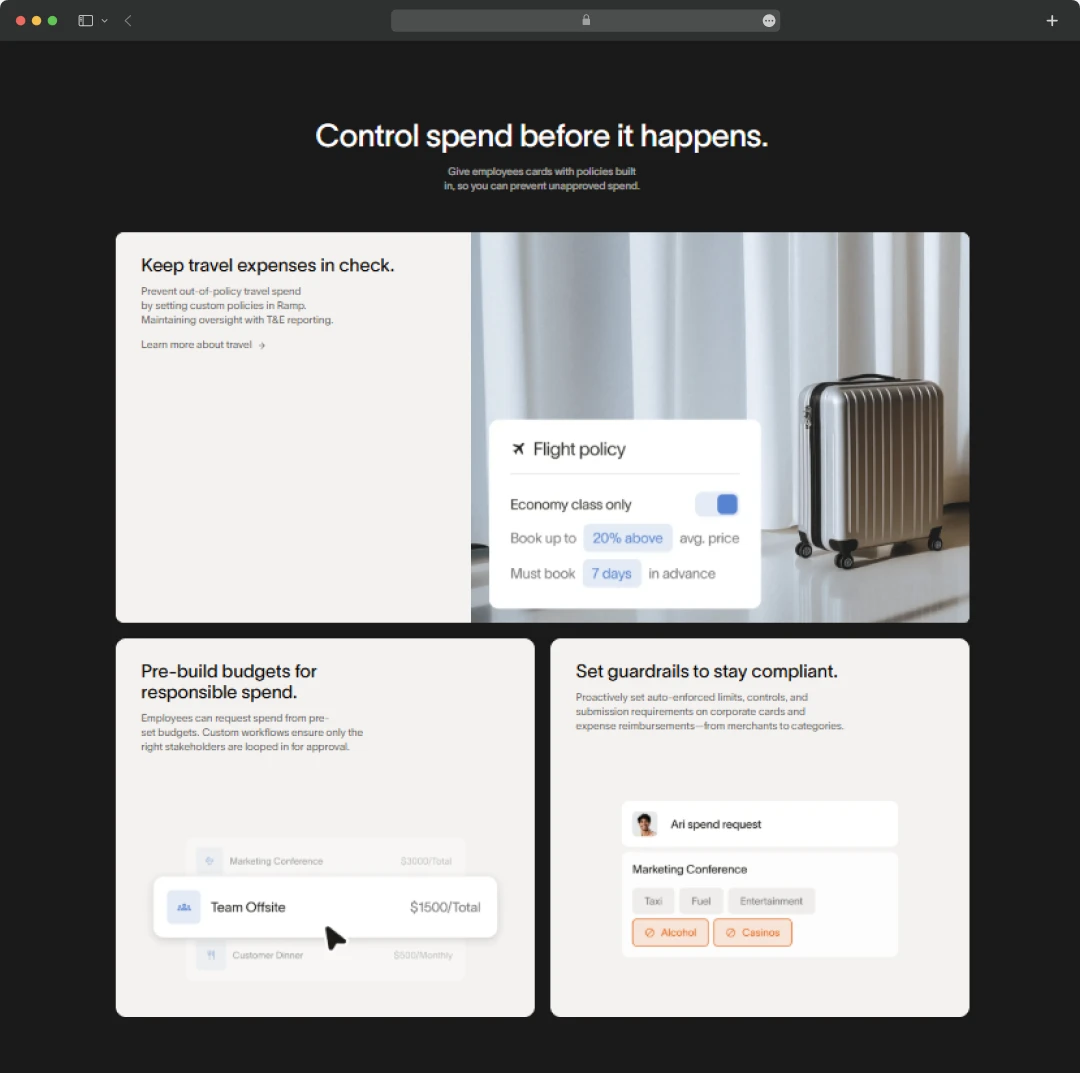The height and width of the screenshot is (1073, 1080).
Task: Click the prohibited icon on Casinos chip
Action: coord(730,933)
